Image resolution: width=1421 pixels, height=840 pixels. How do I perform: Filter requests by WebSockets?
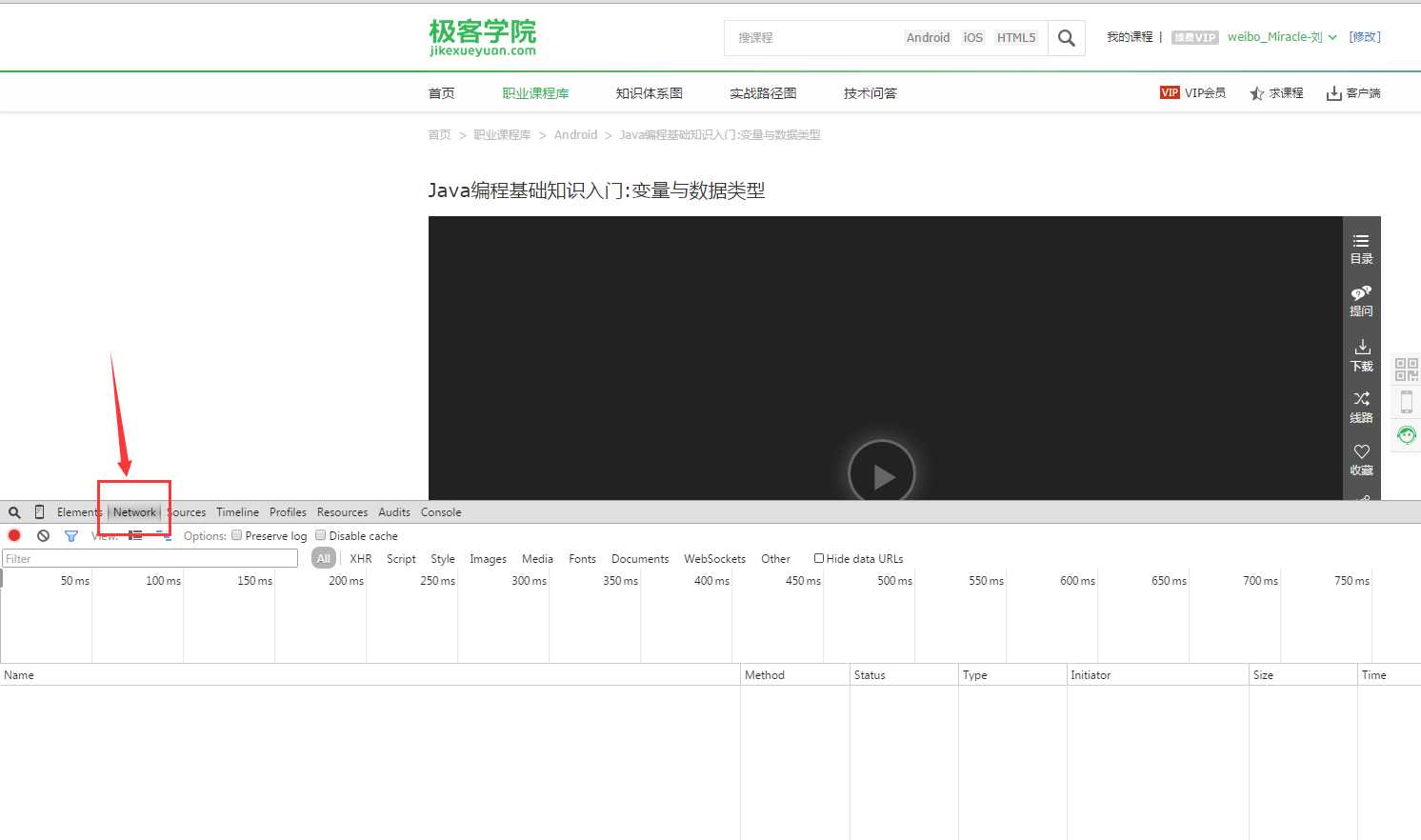[x=714, y=559]
